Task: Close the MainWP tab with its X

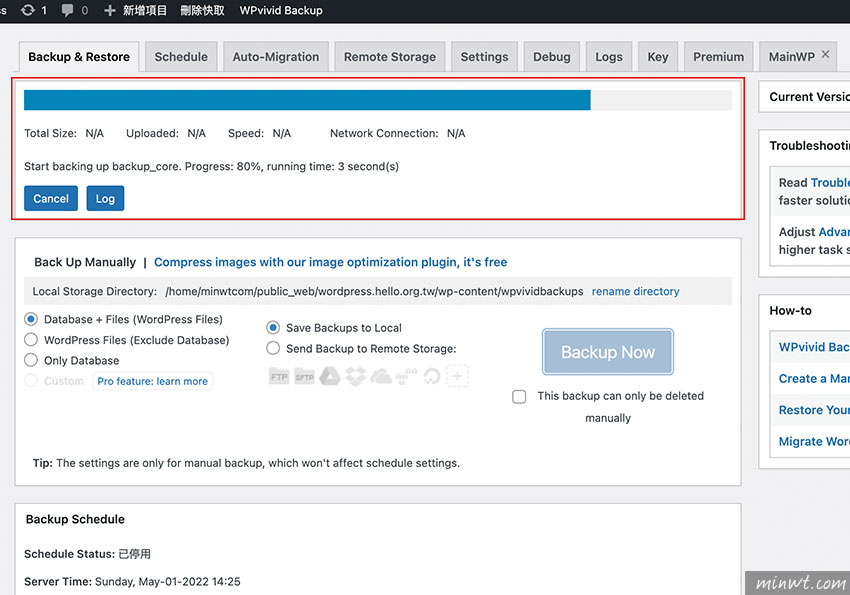Action: coord(826,54)
